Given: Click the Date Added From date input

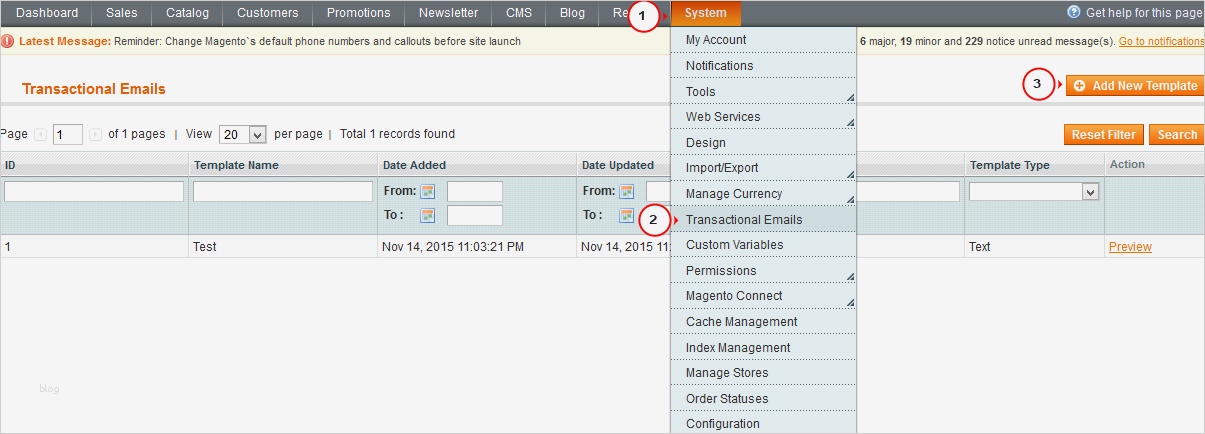Looking at the screenshot, I should pyautogui.click(x=475, y=191).
